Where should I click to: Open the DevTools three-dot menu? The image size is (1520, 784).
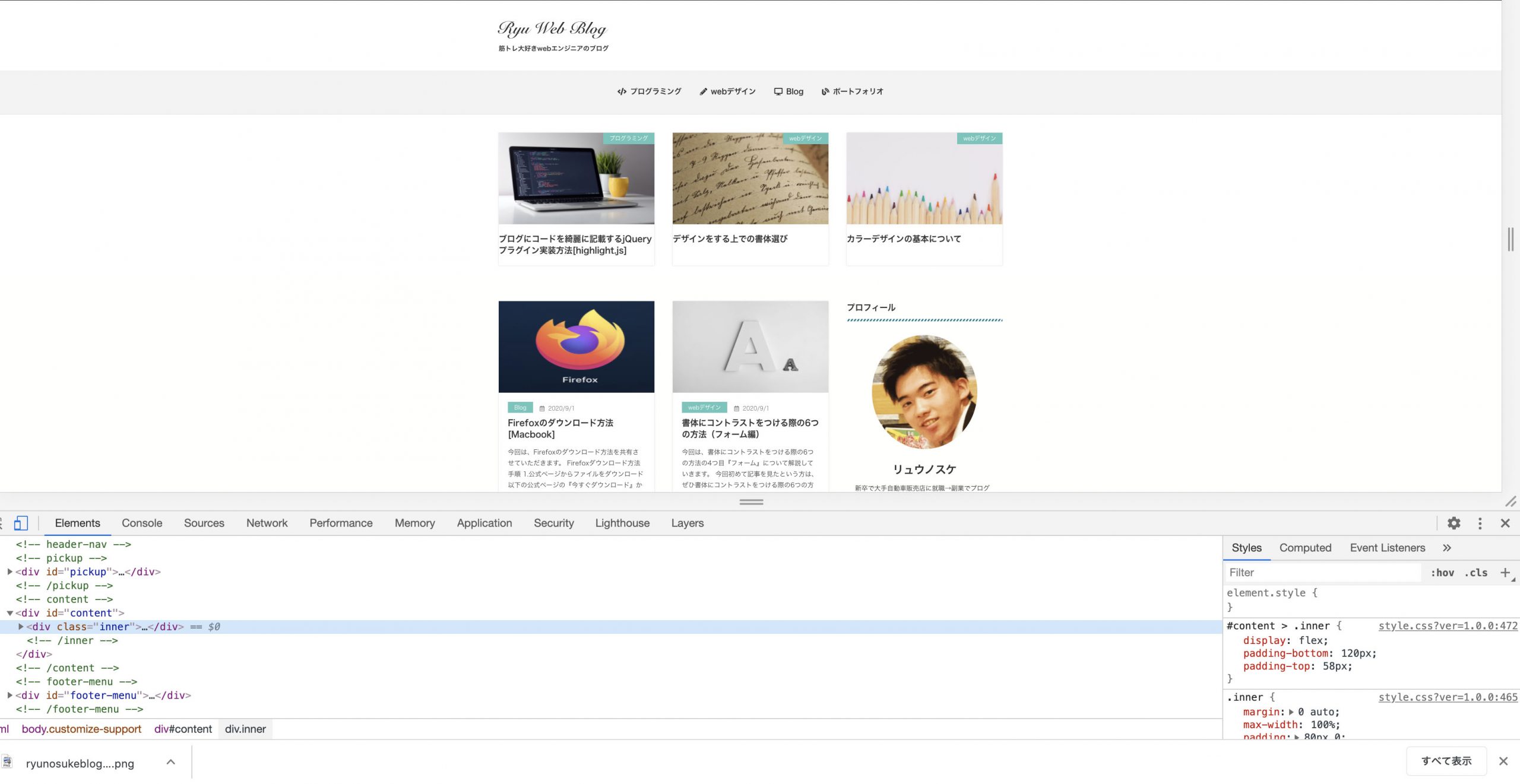[x=1480, y=523]
